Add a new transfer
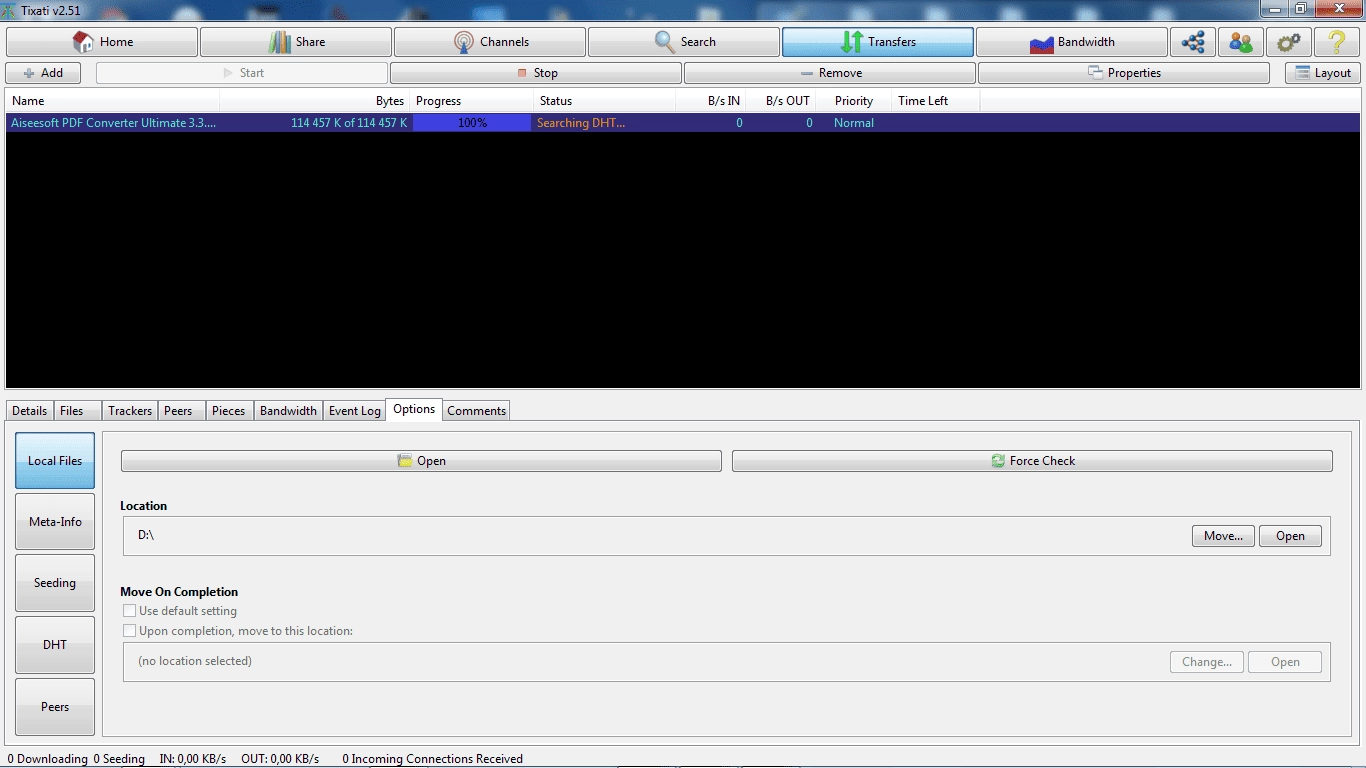The image size is (1366, 768). [43, 73]
